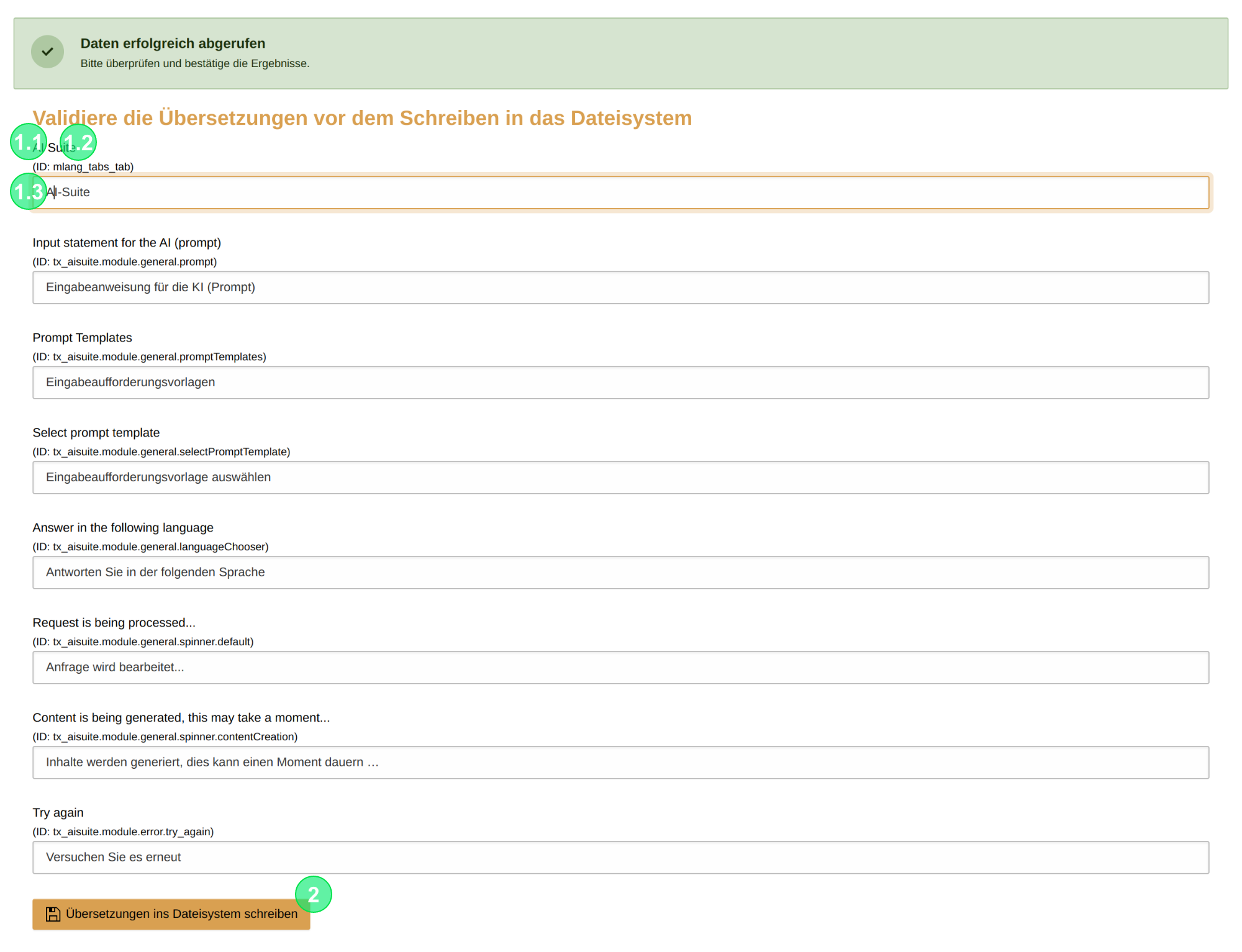Select the Eingabeaufforderungsvorlage auswählen field
Screen dimensions: 1242x952
pos(621,478)
